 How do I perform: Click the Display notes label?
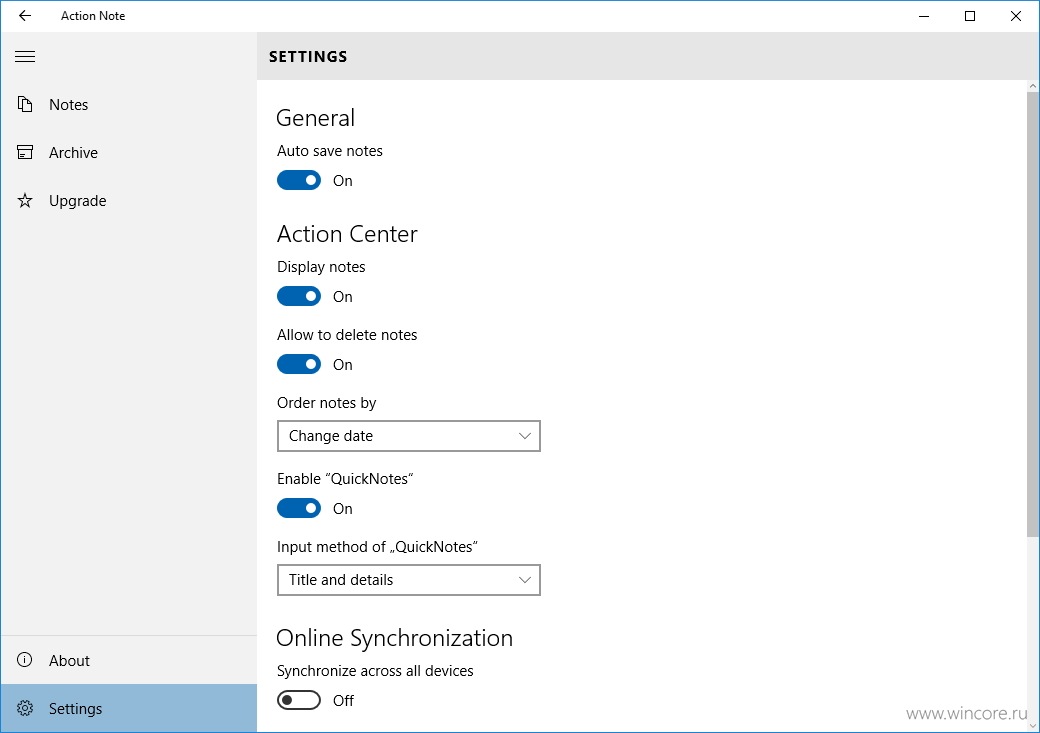[321, 267]
